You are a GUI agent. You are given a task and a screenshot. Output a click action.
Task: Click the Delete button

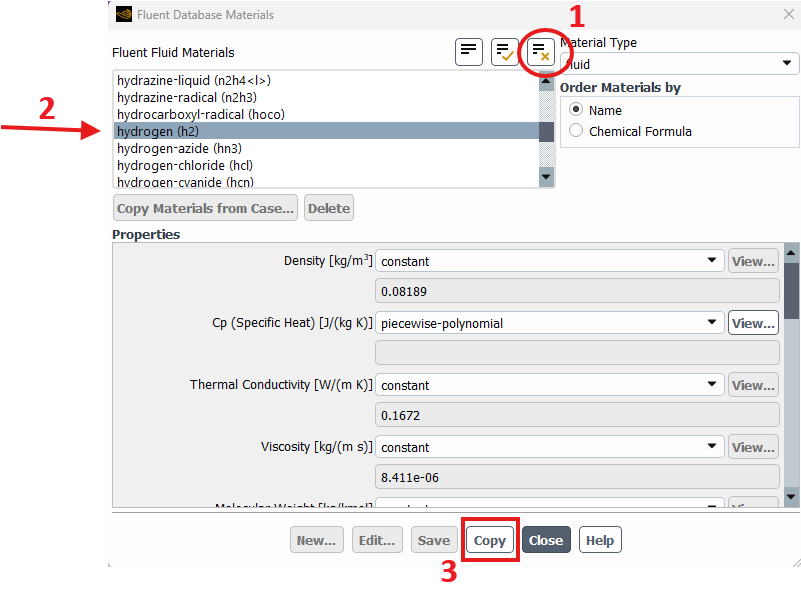tap(328, 208)
